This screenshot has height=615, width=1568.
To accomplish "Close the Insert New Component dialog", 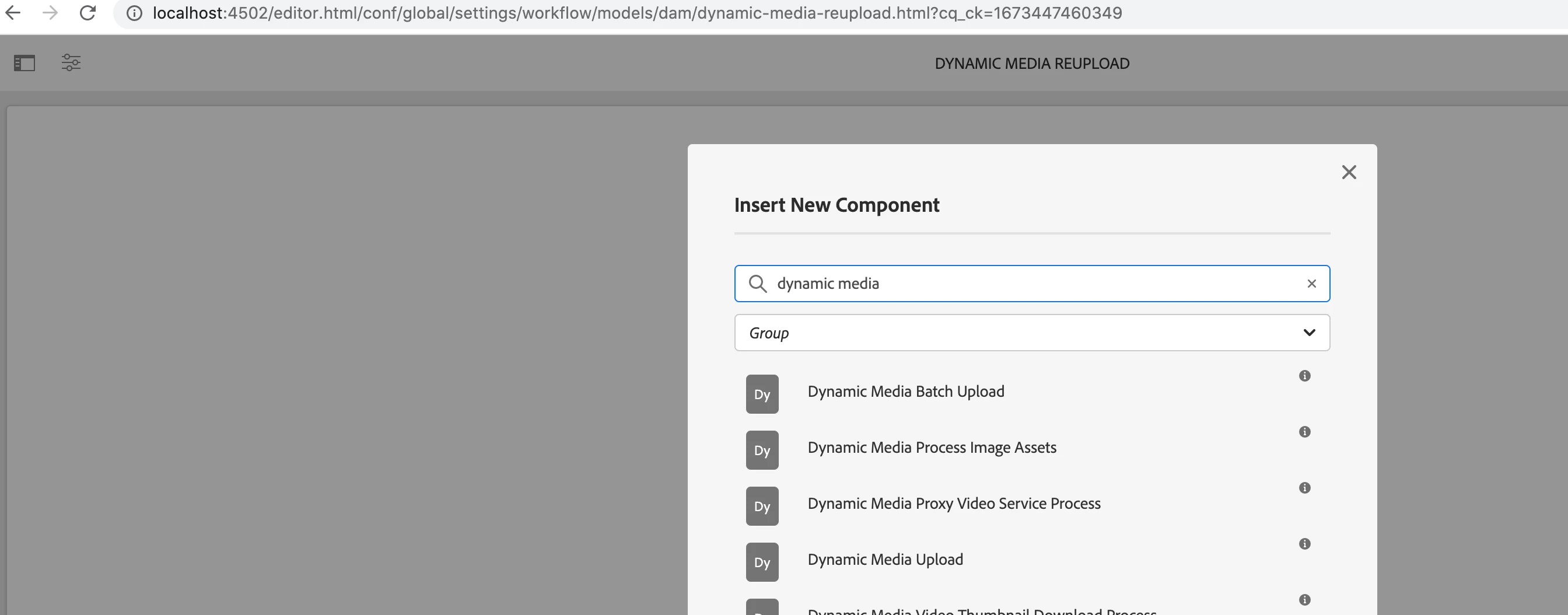I will tap(1349, 172).
